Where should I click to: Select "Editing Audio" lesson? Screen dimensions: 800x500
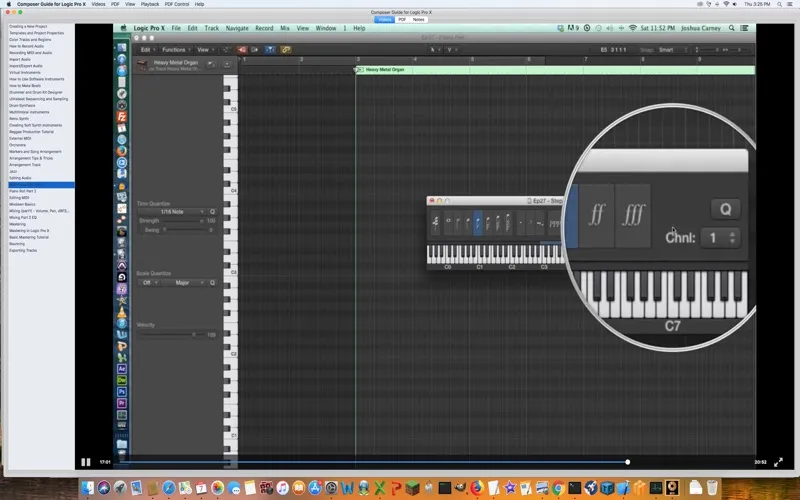point(20,178)
